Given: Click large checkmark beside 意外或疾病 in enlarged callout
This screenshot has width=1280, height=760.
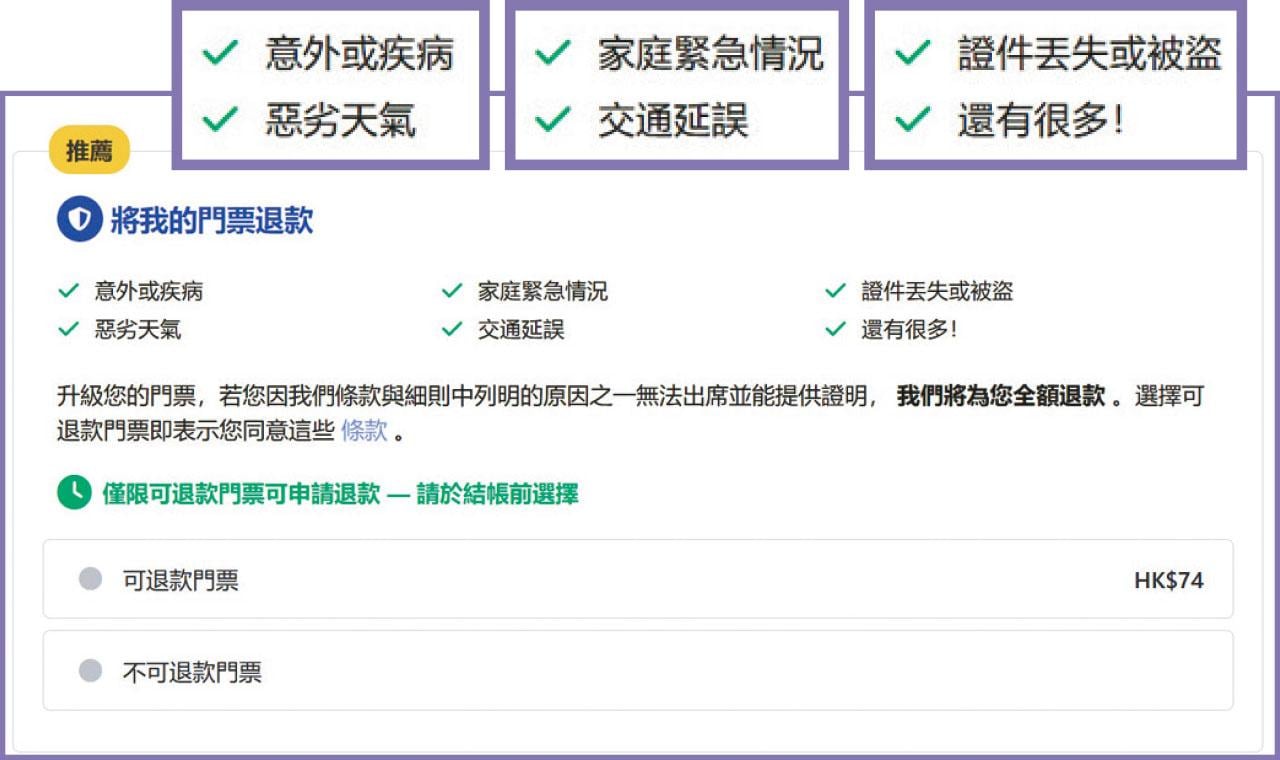Looking at the screenshot, I should click(220, 54).
